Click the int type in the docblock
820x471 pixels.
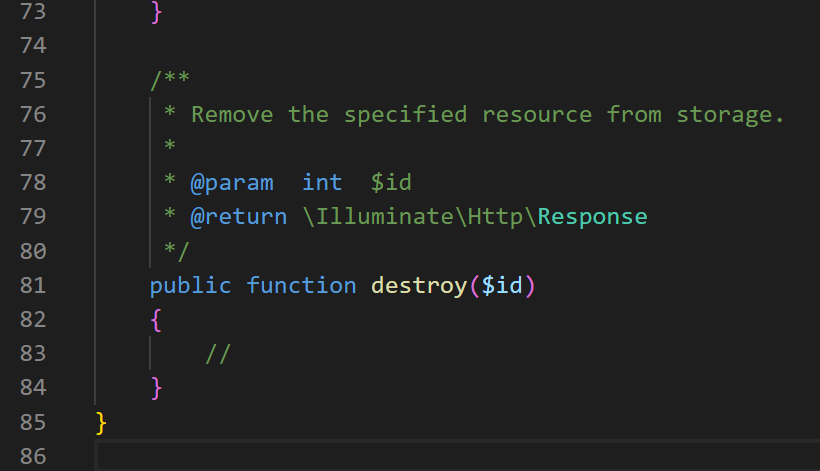tap(322, 182)
